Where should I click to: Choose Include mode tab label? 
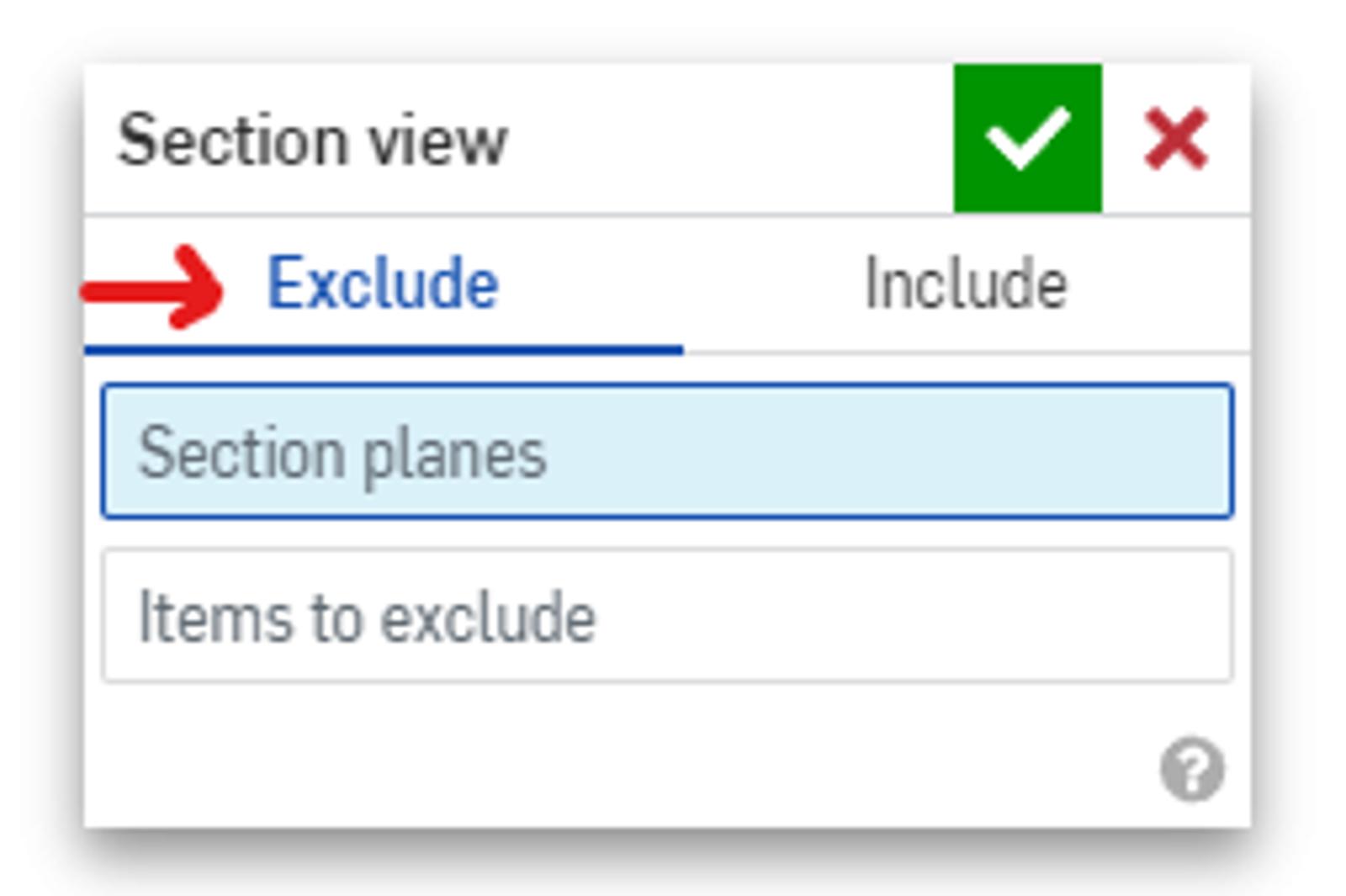pos(966,284)
